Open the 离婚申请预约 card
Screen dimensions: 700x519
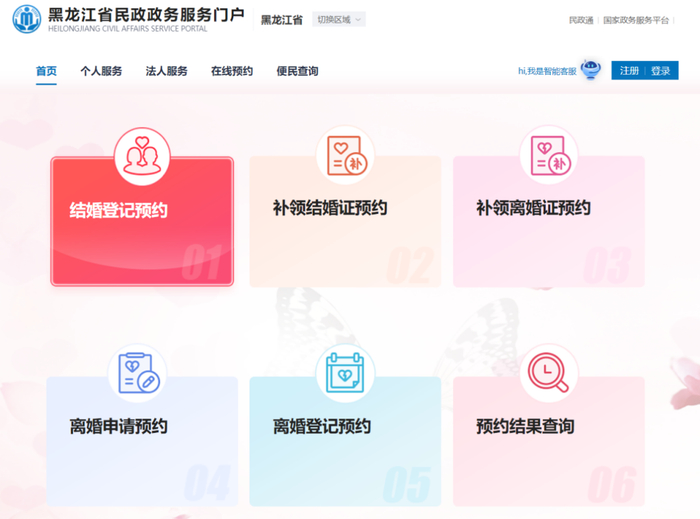coord(142,441)
